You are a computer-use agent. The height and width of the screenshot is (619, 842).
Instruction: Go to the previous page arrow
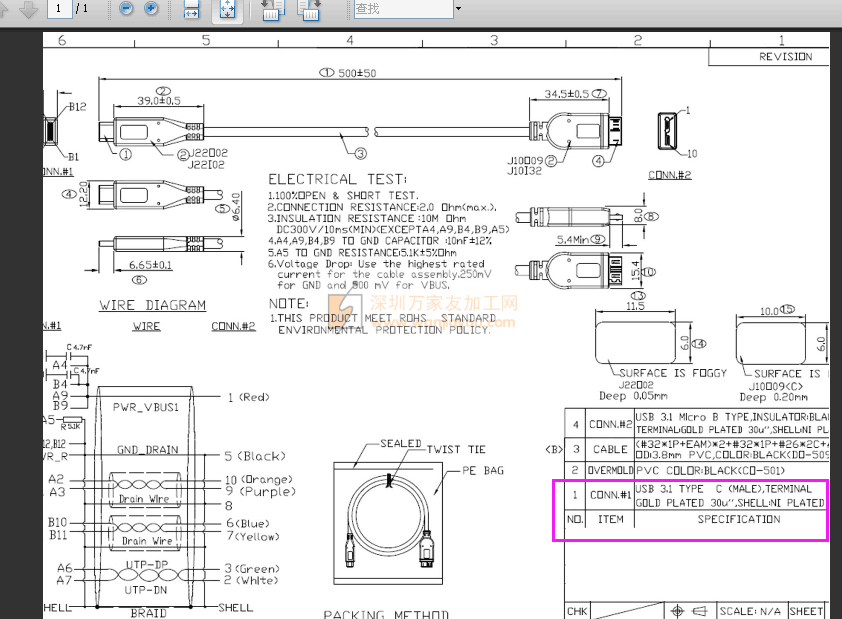click(x=6, y=9)
